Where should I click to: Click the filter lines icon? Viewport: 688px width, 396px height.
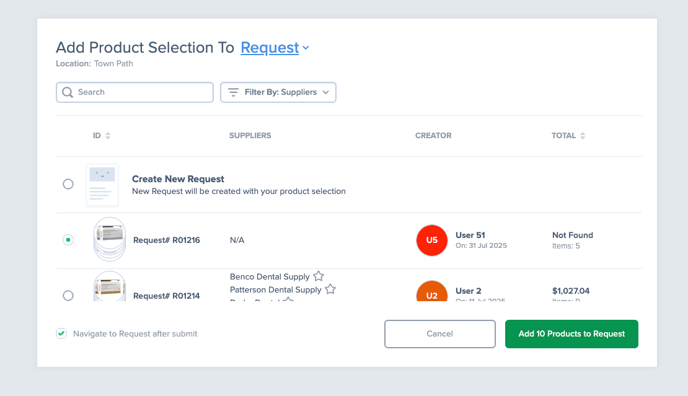(x=233, y=92)
